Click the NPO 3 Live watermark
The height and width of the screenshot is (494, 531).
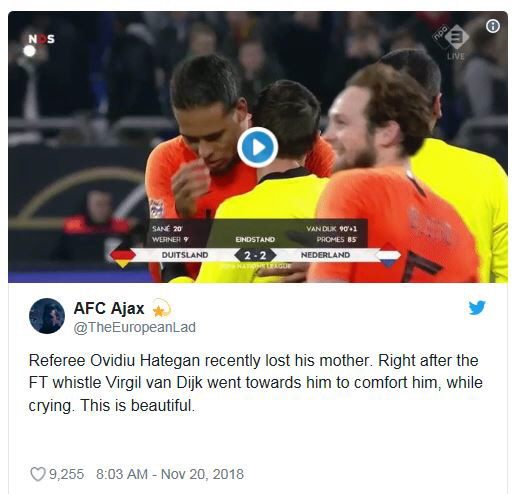point(451,42)
